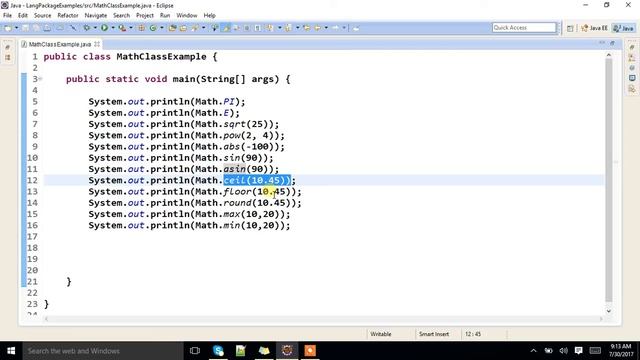
Task: Click the Open Perspective icon
Action: tap(570, 28)
